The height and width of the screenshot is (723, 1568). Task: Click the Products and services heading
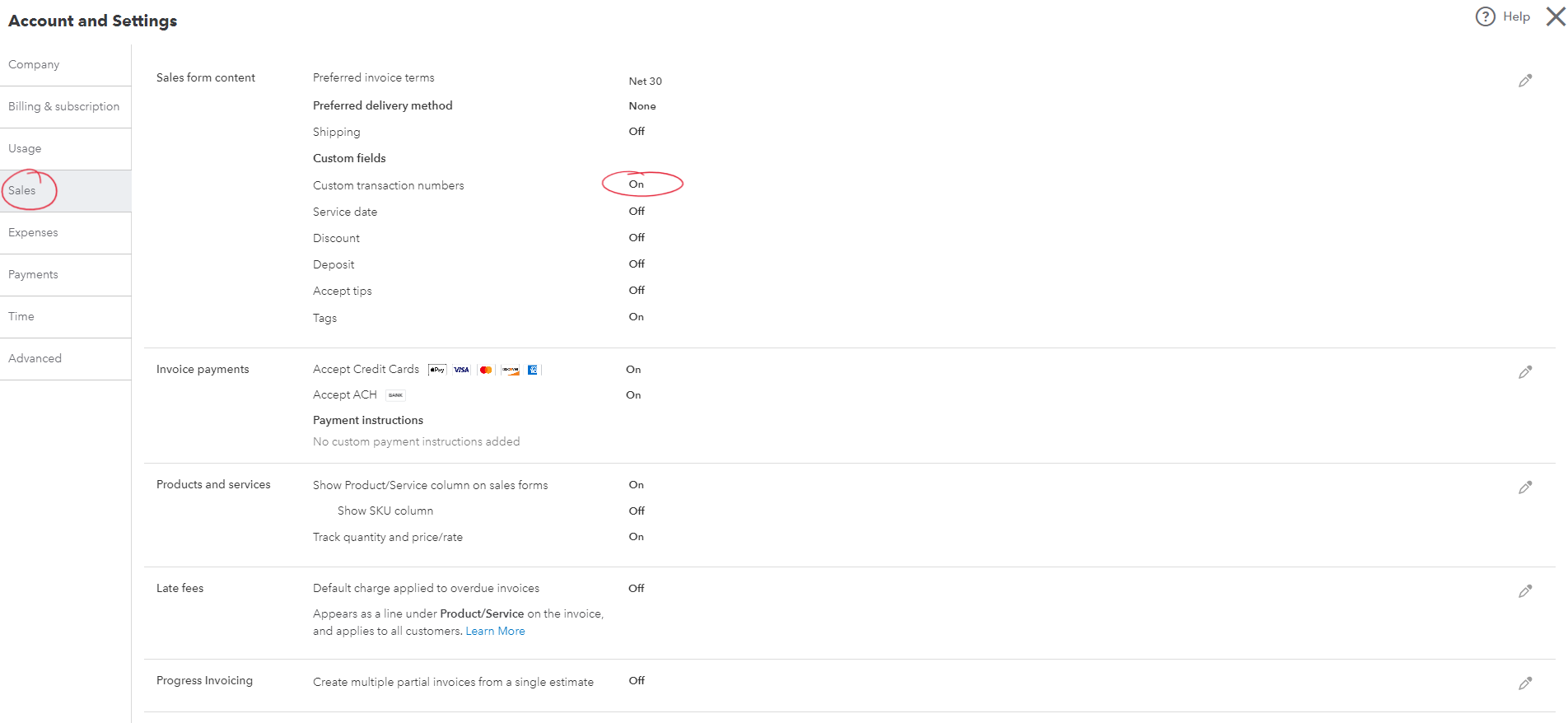pos(213,485)
